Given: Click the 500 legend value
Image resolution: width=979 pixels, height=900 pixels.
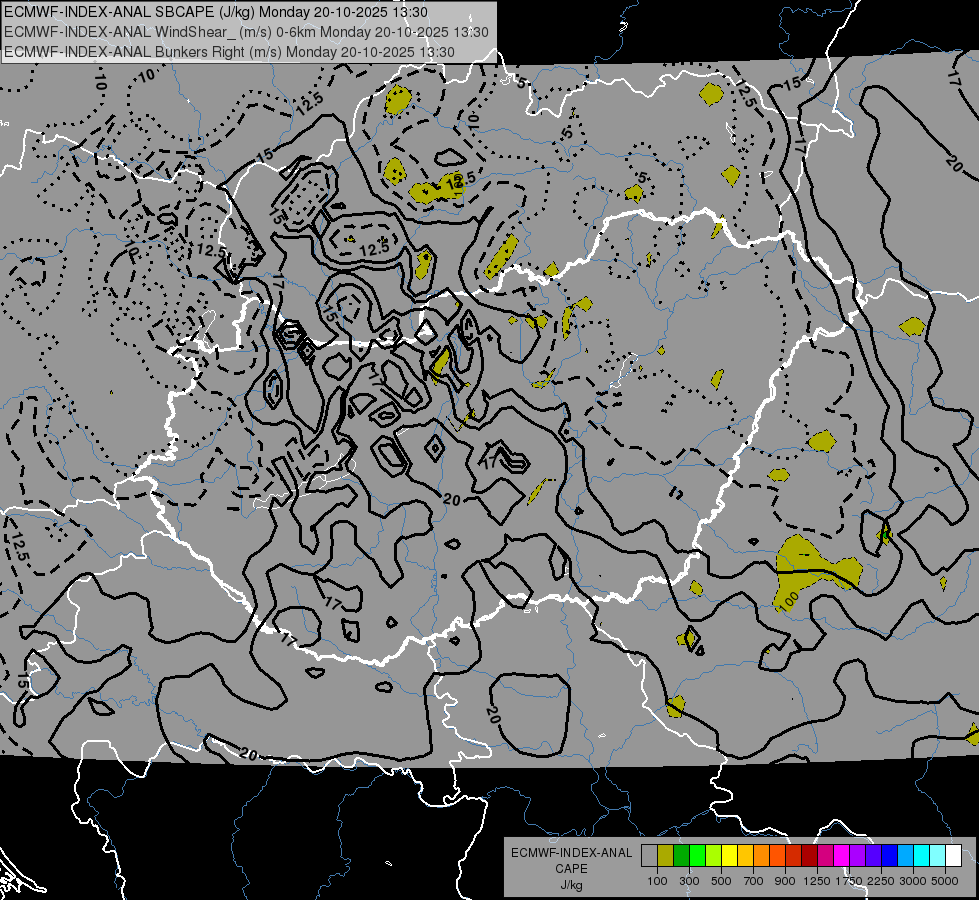Looking at the screenshot, I should [x=721, y=881].
